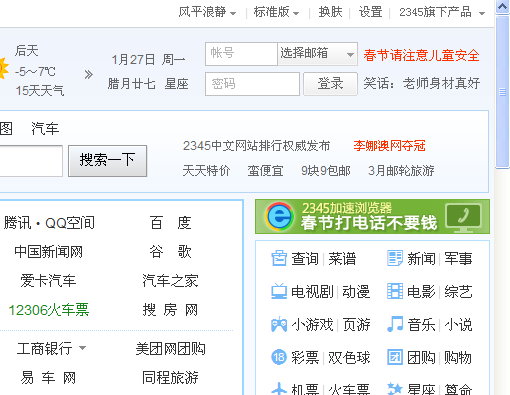The width and height of the screenshot is (510, 395).
Task: Open the 百度 site link
Action: [x=170, y=223]
